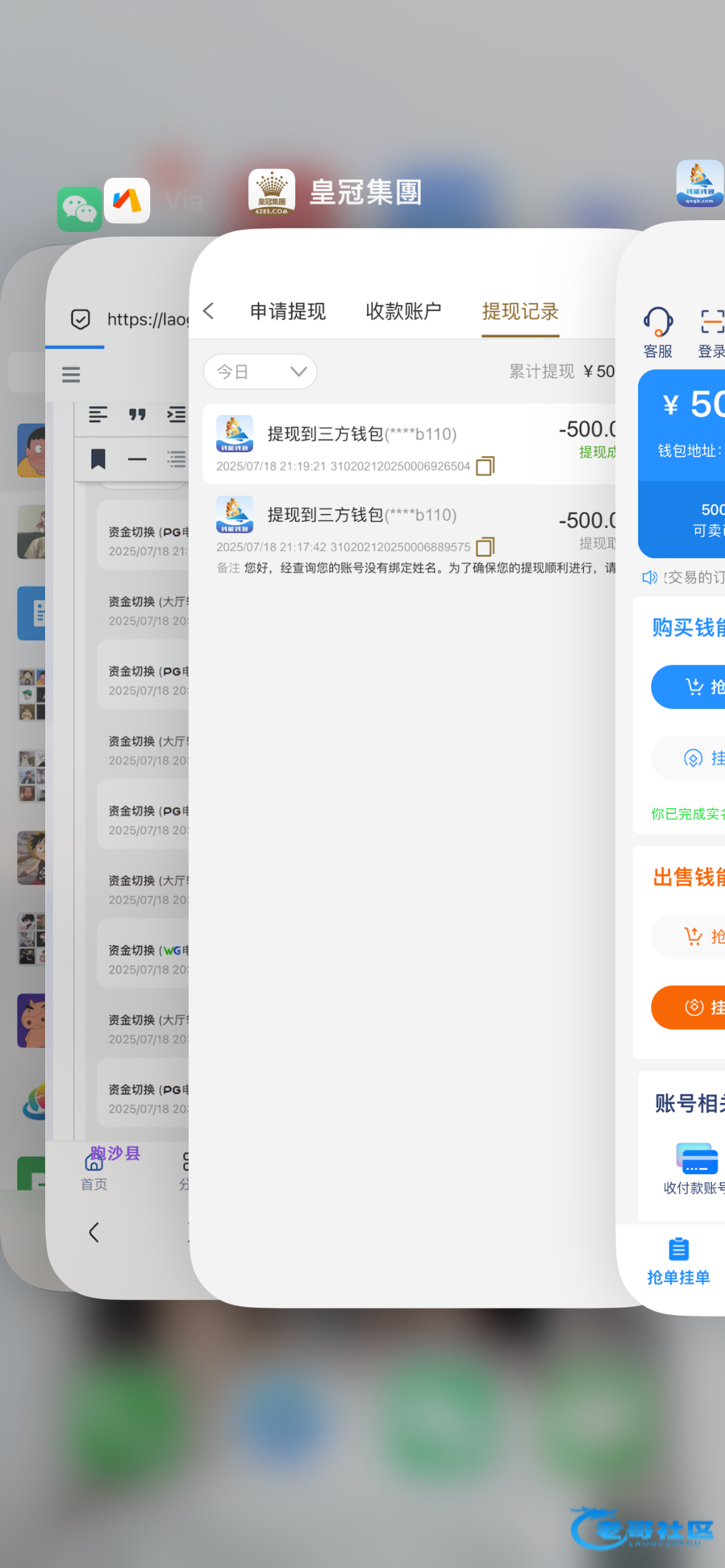This screenshot has height=1568, width=725.
Task: Click the bookmark icon in toolbar
Action: 99,459
